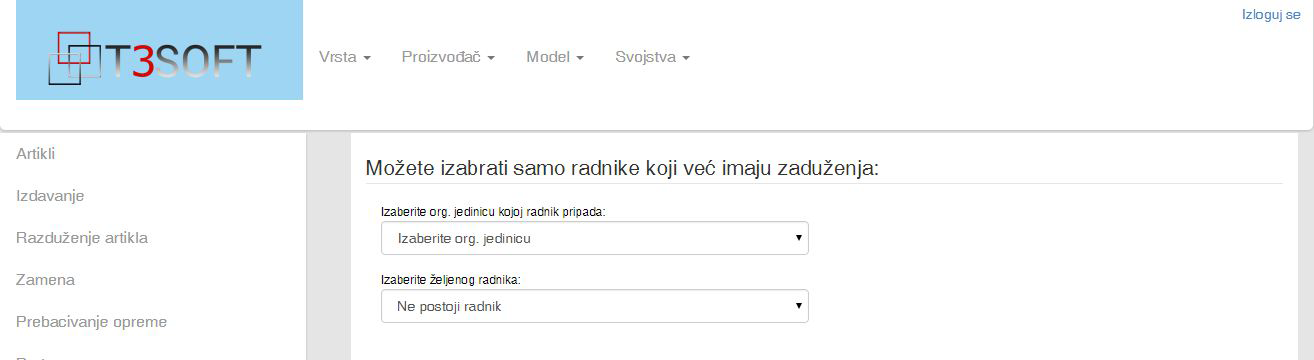The image size is (1314, 360).
Task: Open the Vrsta dropdown menu
Action: [x=345, y=57]
